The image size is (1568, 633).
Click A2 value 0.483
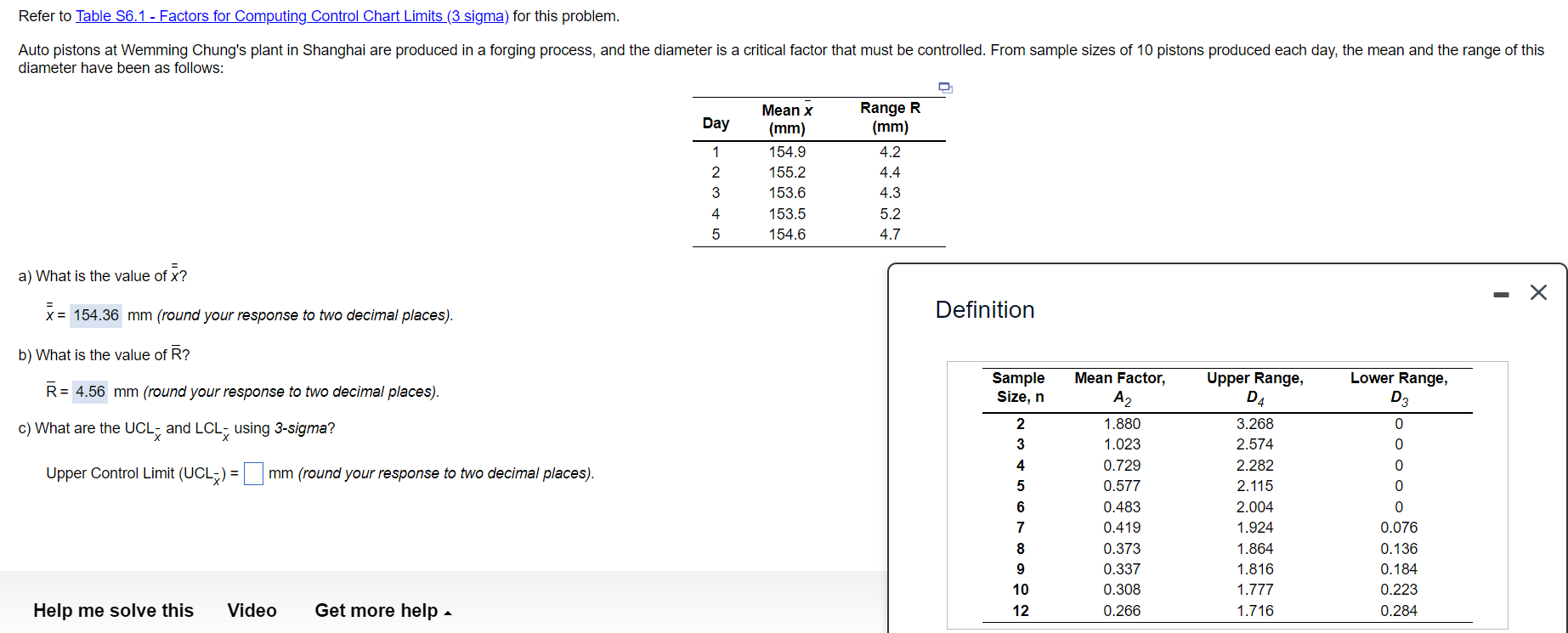tap(1122, 507)
